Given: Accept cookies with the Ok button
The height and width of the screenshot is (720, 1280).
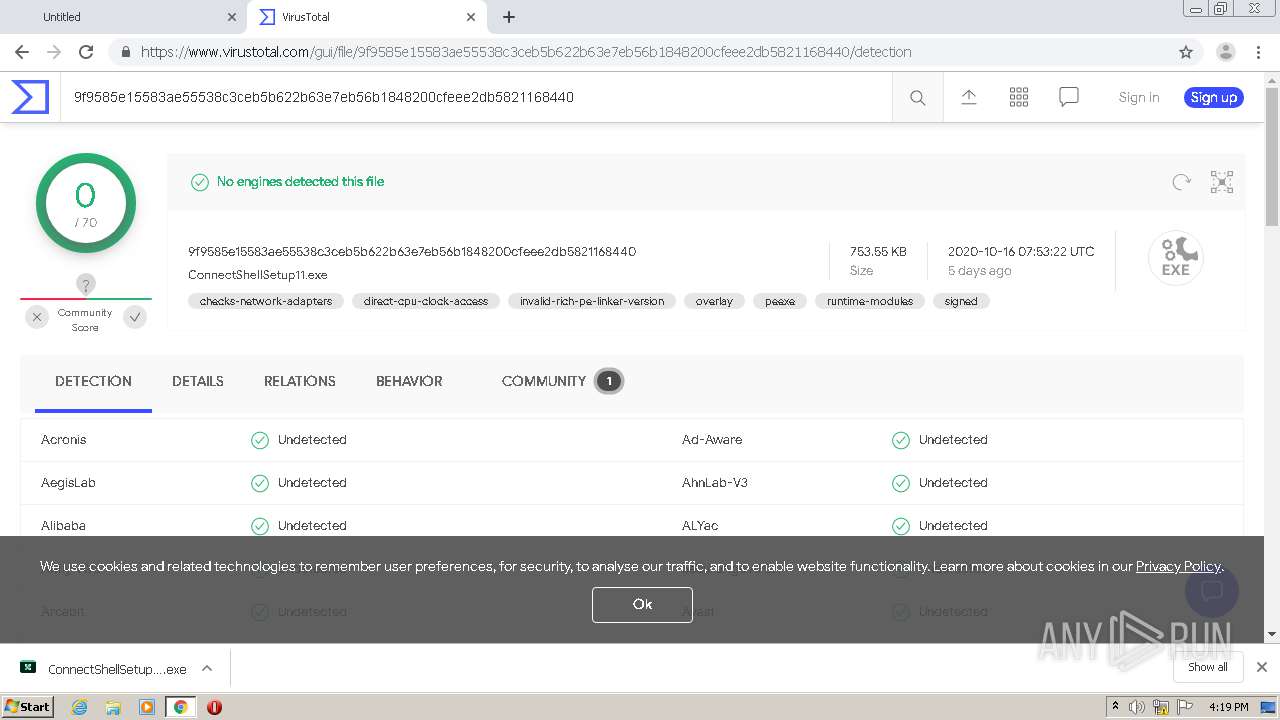Looking at the screenshot, I should pos(642,604).
